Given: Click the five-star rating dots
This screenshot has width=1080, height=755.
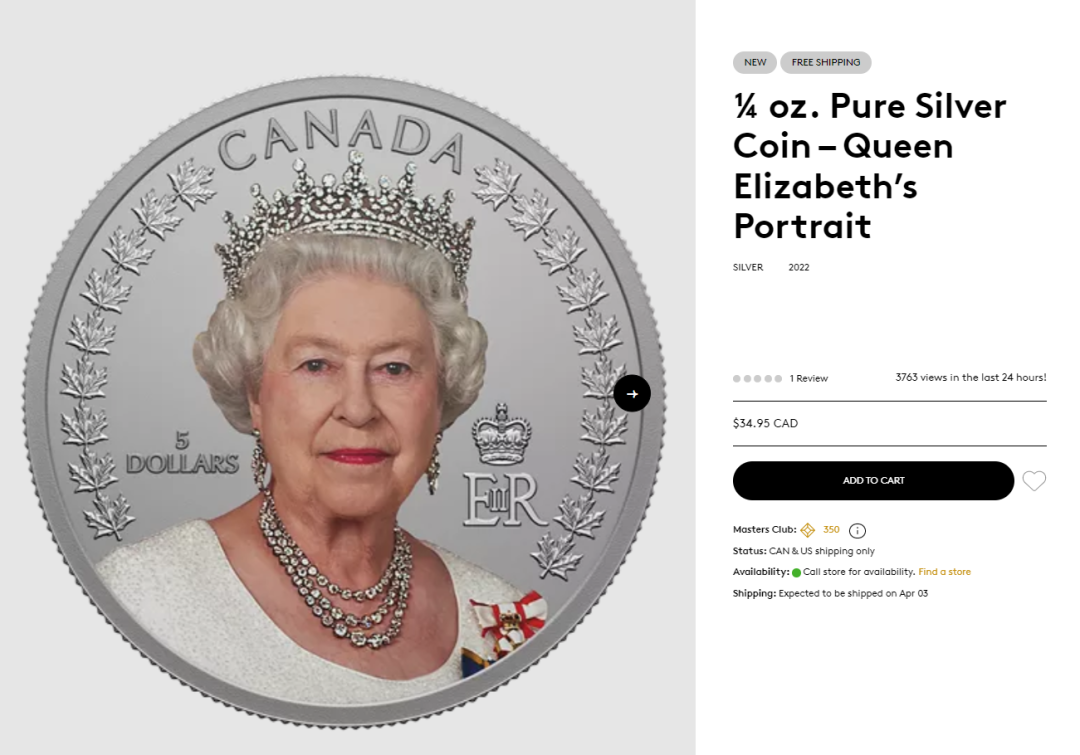Looking at the screenshot, I should click(757, 378).
